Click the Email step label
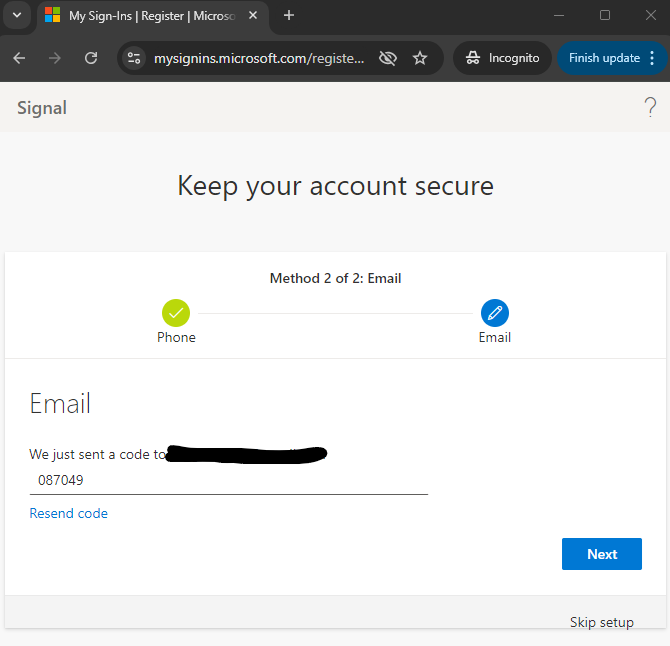This screenshot has width=670, height=646. click(495, 338)
